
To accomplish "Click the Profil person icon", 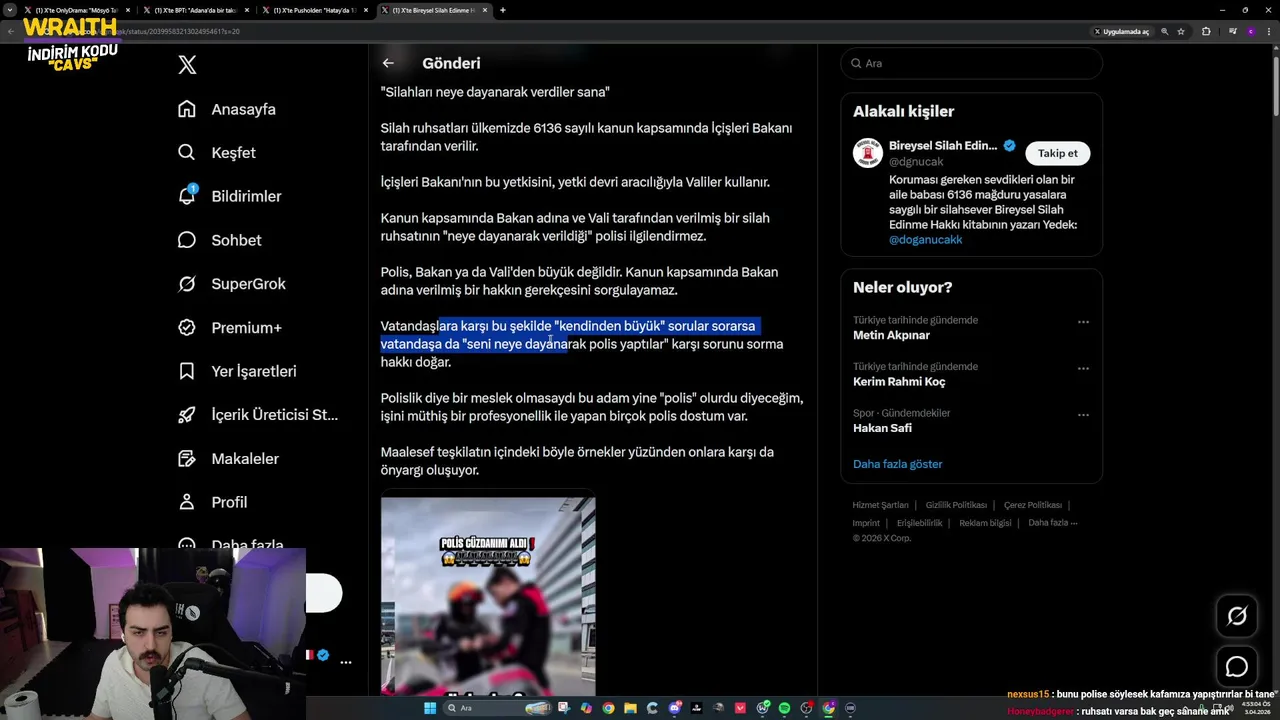I will 187,502.
